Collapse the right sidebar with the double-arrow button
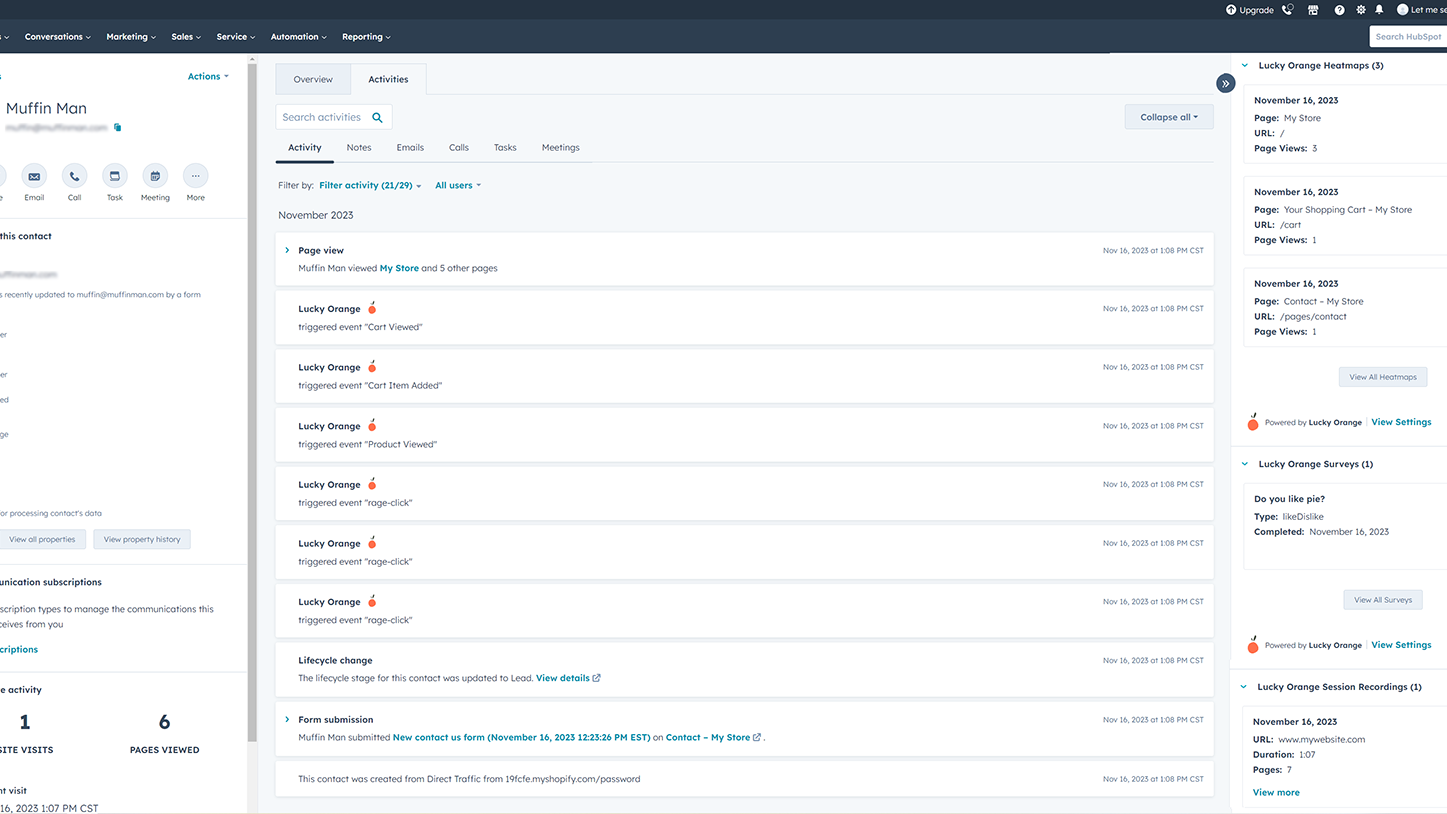The width and height of the screenshot is (1447, 814). click(1225, 83)
